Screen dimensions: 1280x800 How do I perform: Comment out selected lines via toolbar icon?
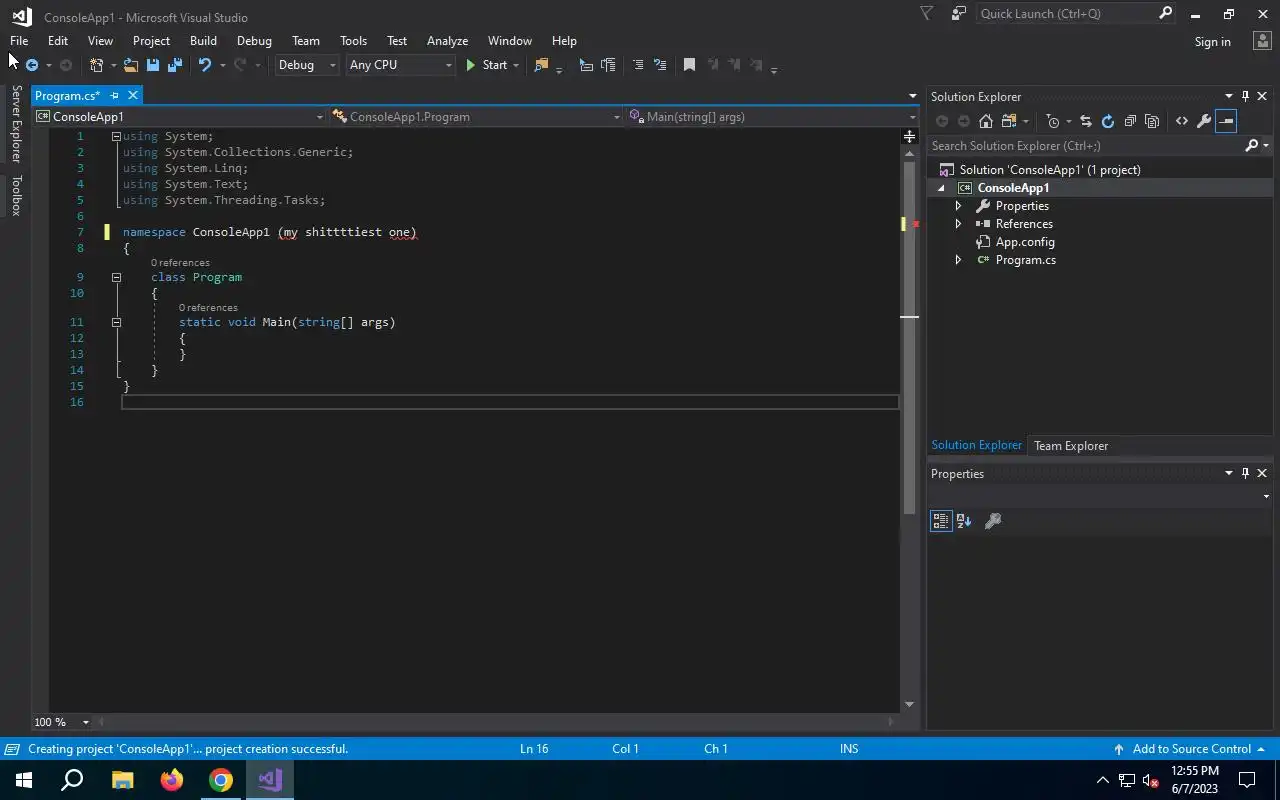click(x=638, y=65)
